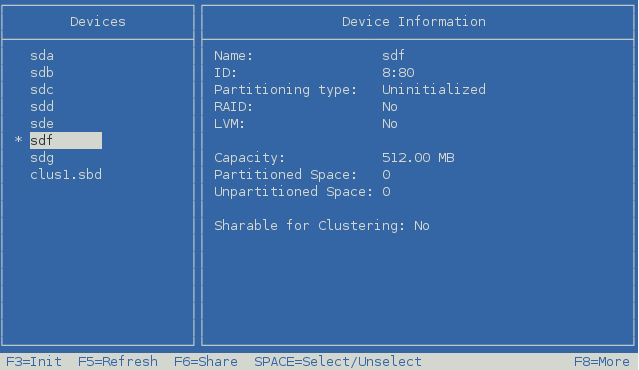This screenshot has width=639, height=370.
Task: Click the highlighted sdf device
Action: (x=66, y=141)
